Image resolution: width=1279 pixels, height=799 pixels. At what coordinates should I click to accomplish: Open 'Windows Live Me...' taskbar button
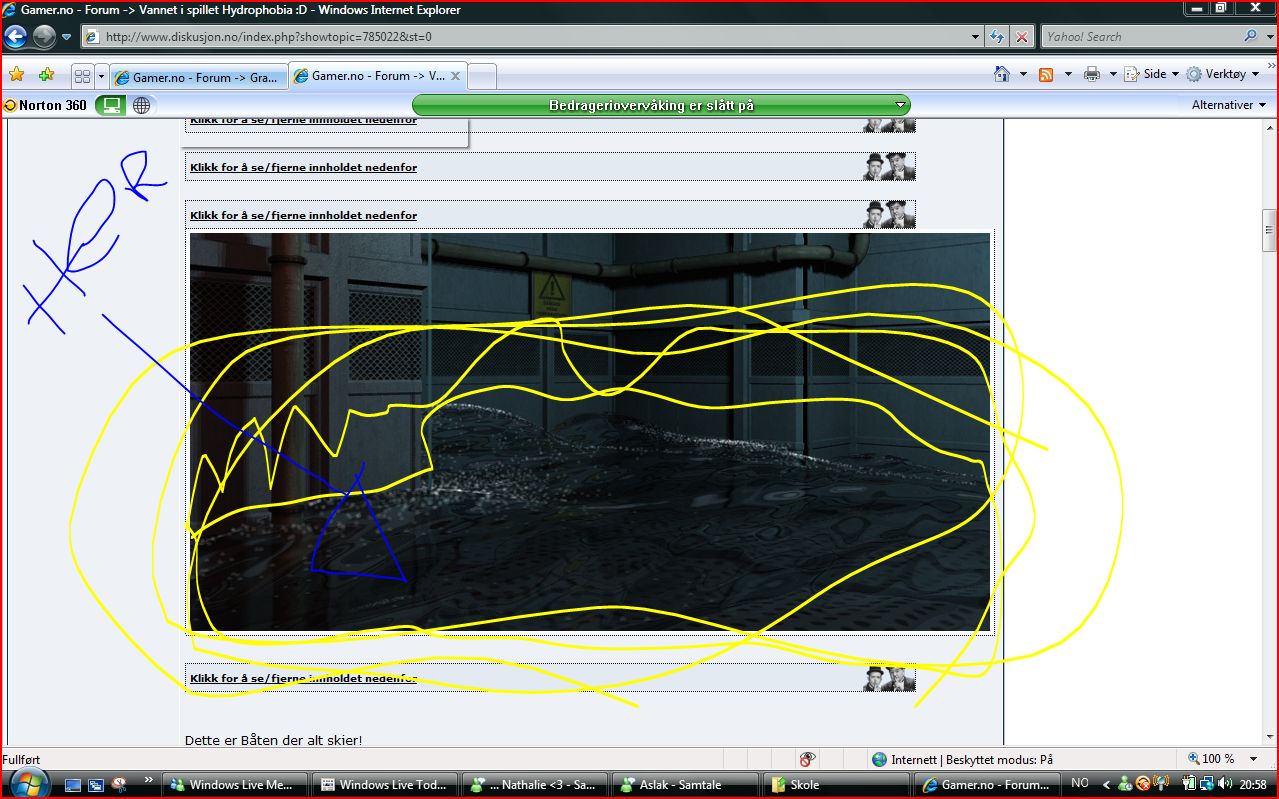point(235,785)
